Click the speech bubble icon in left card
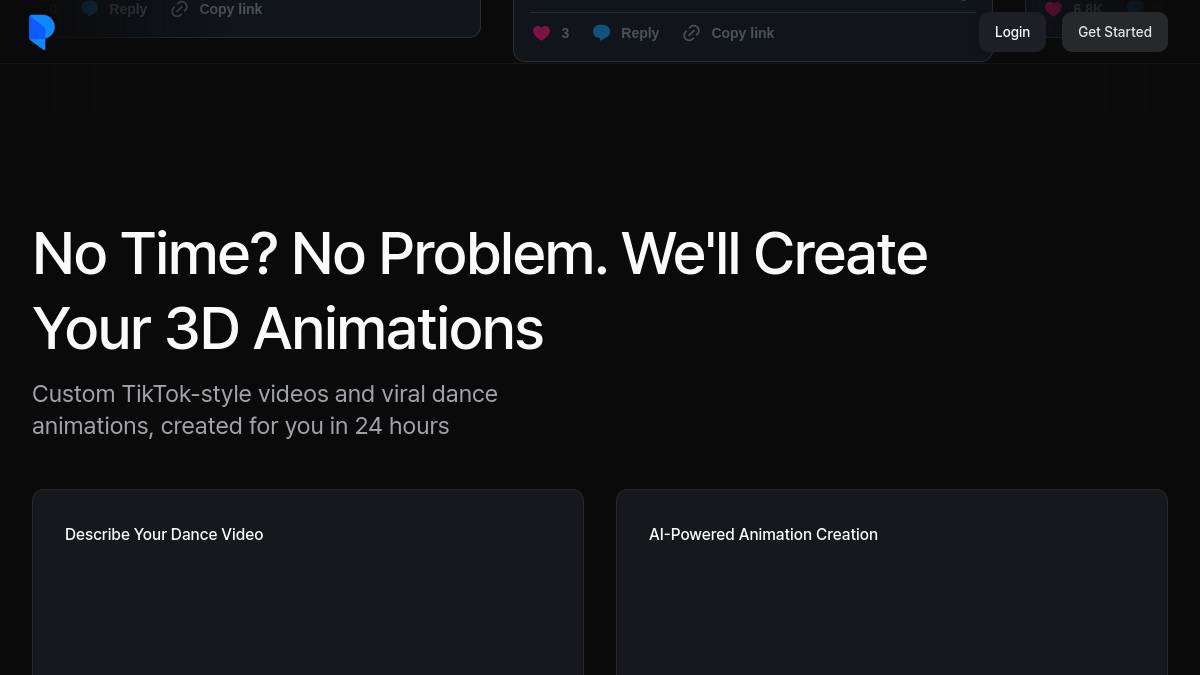 coord(90,8)
